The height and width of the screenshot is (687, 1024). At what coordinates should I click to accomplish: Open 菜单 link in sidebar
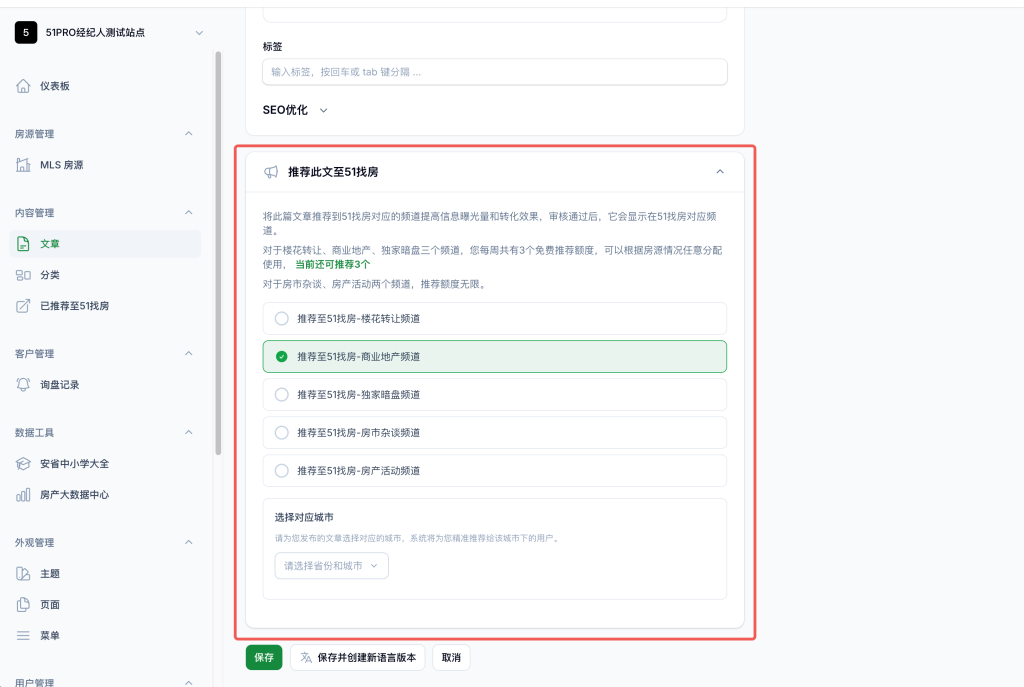(x=105, y=635)
